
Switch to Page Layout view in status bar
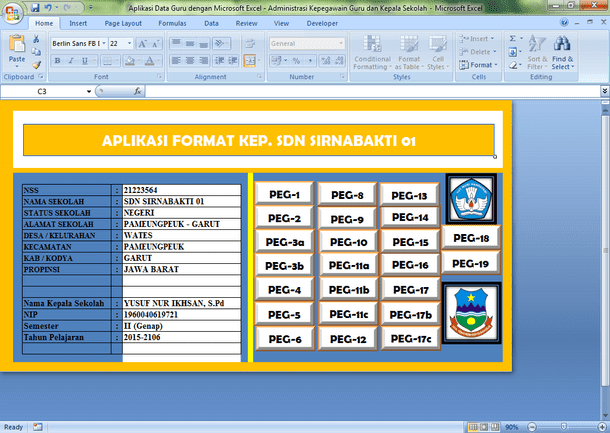coord(484,427)
